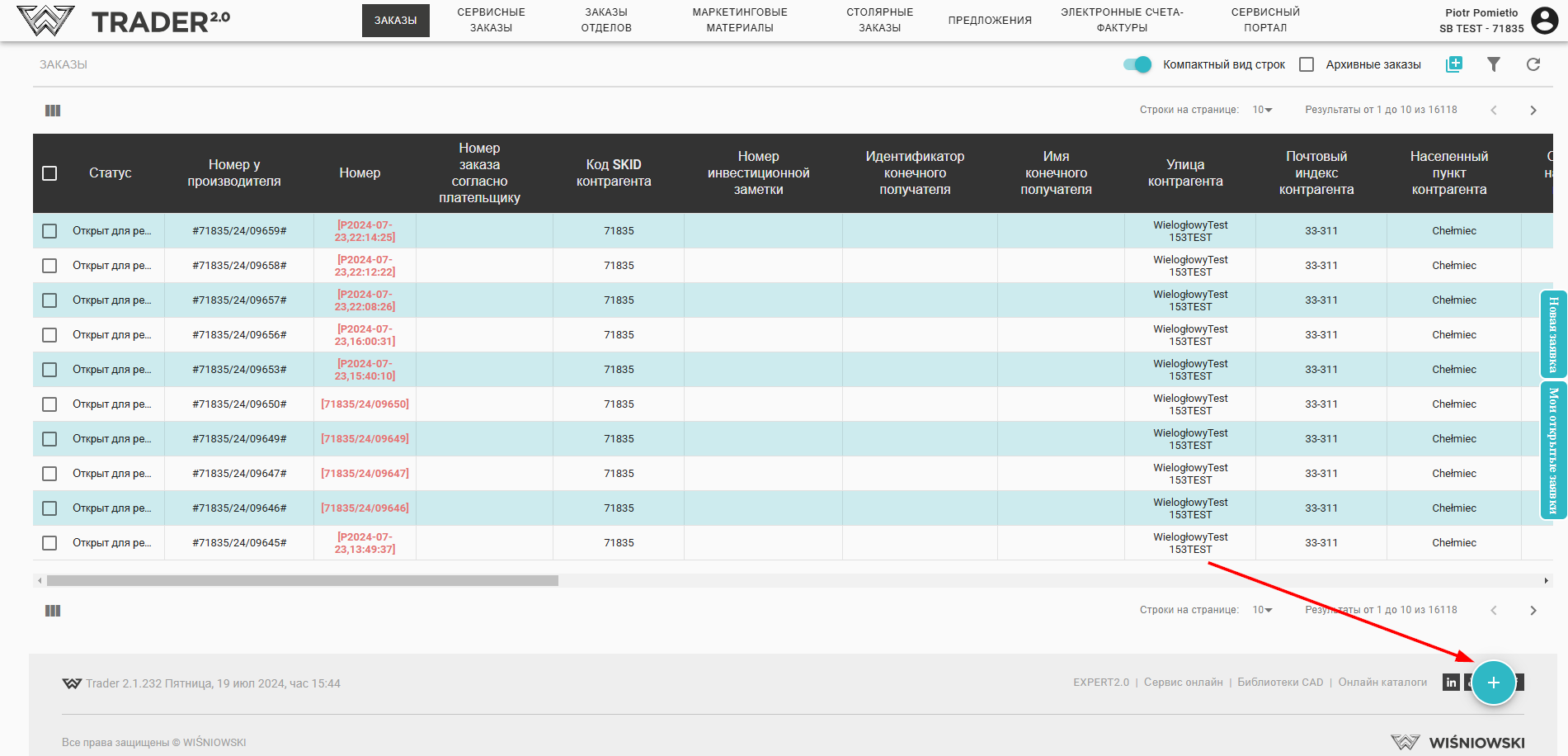Image resolution: width=1568 pixels, height=756 pixels.
Task: Click column settings icon below the table
Action: click(x=53, y=611)
